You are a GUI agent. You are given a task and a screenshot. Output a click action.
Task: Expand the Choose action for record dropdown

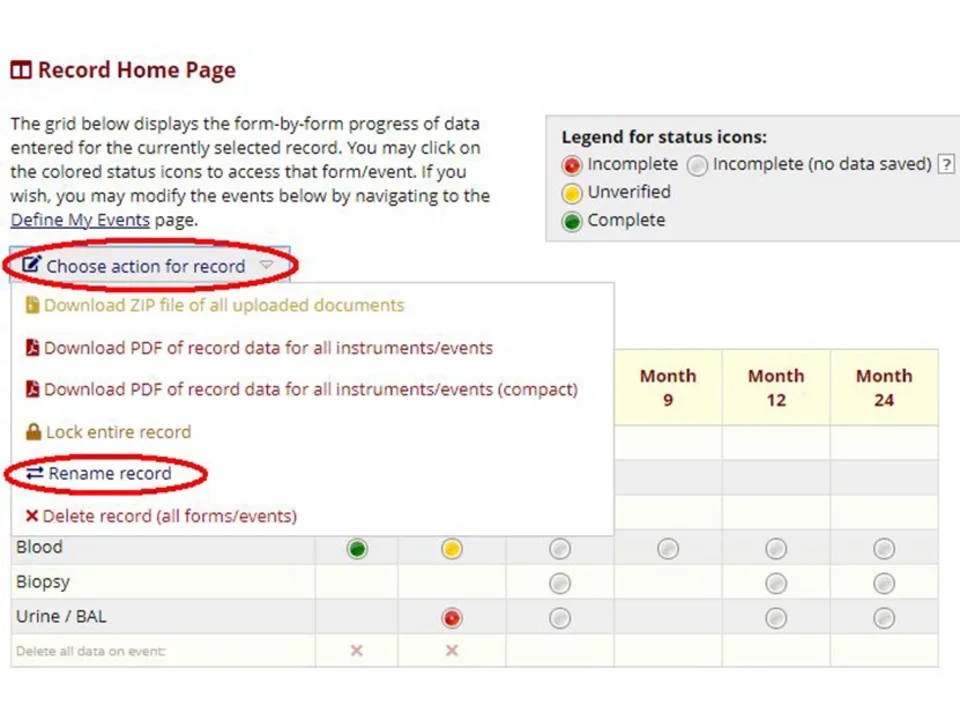tap(145, 266)
